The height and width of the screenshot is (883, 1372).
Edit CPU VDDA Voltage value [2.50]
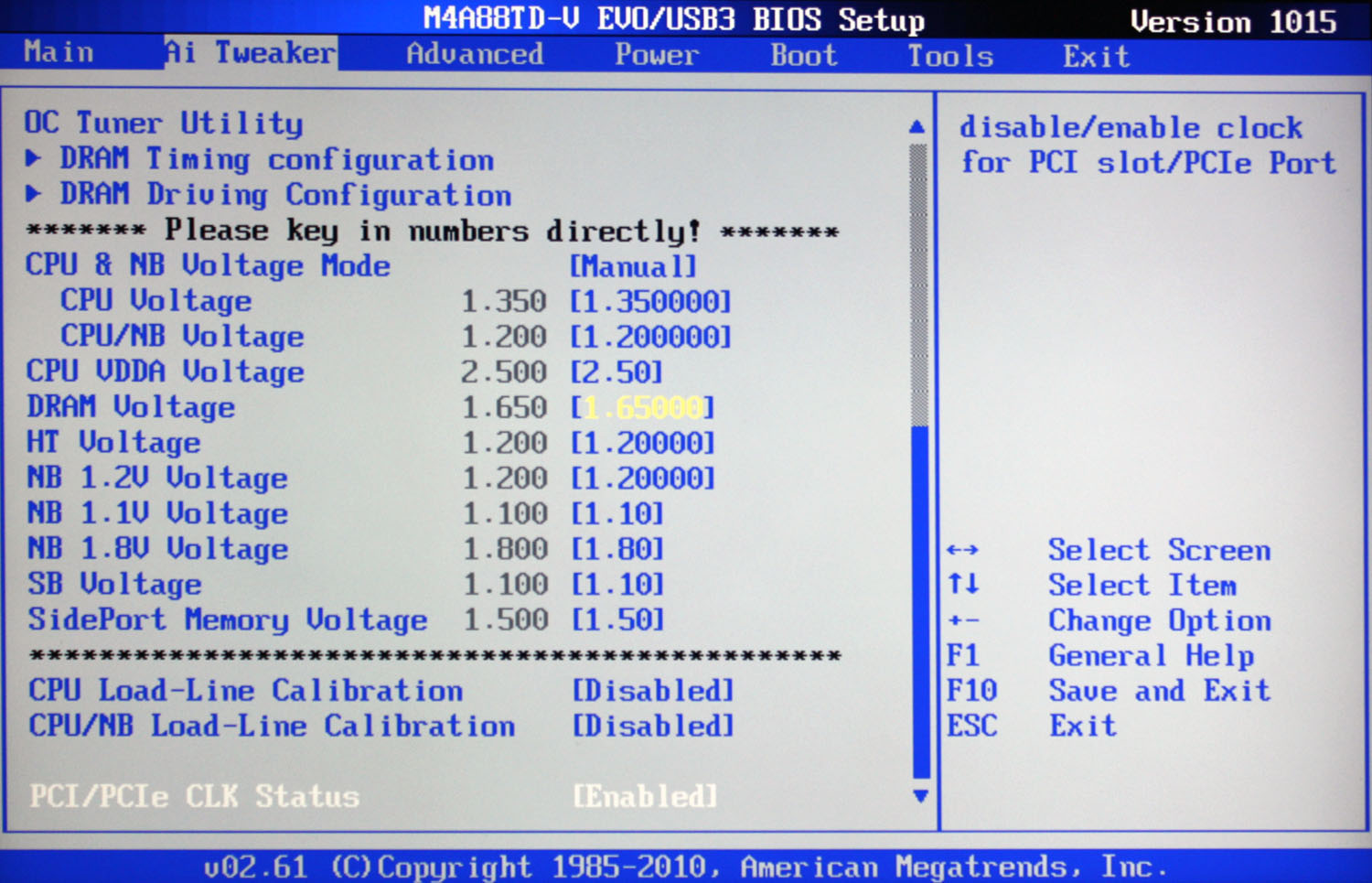coord(616,372)
